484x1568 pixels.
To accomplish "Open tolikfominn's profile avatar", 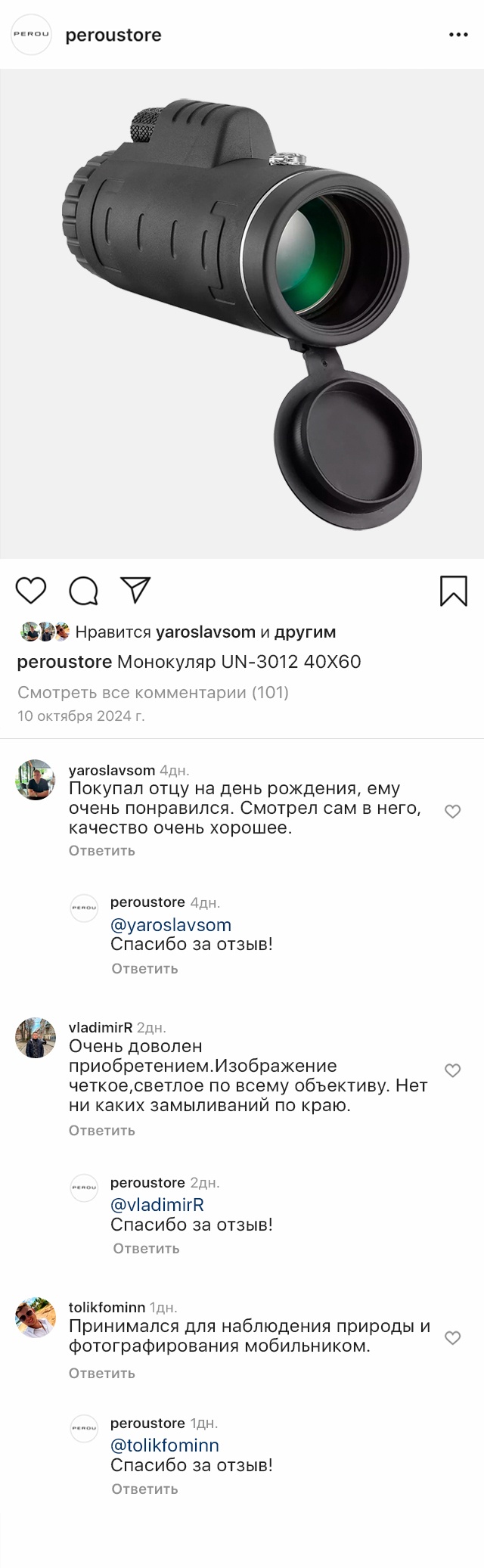I will [35, 1318].
